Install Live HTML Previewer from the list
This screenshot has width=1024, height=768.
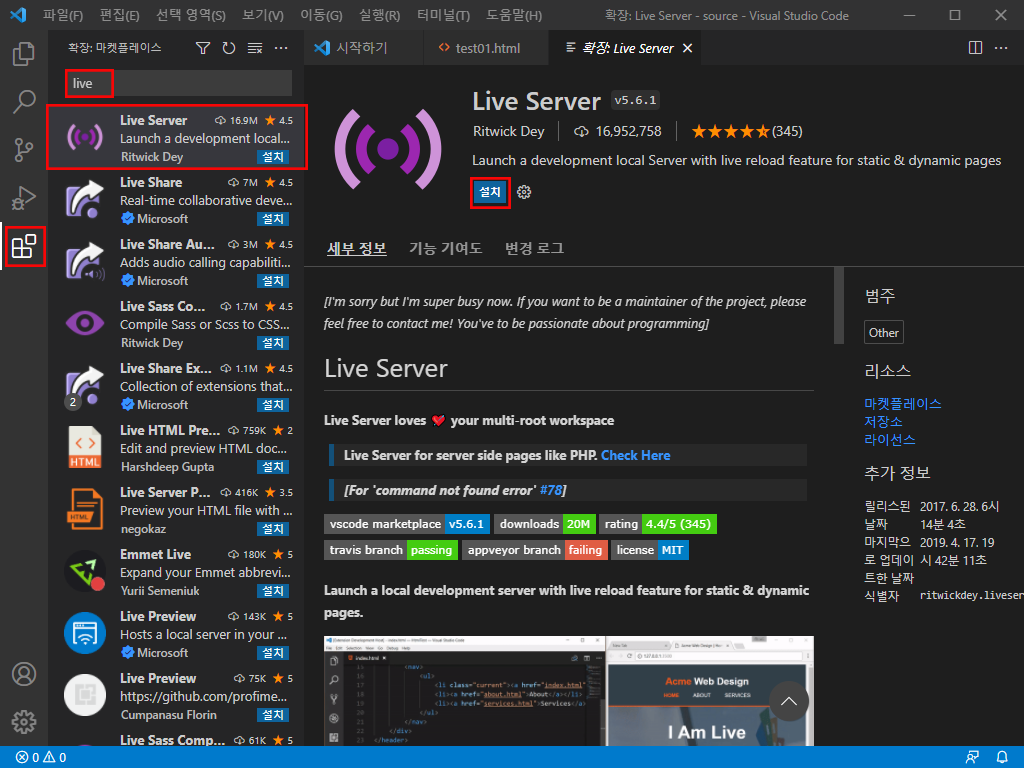[x=273, y=467]
